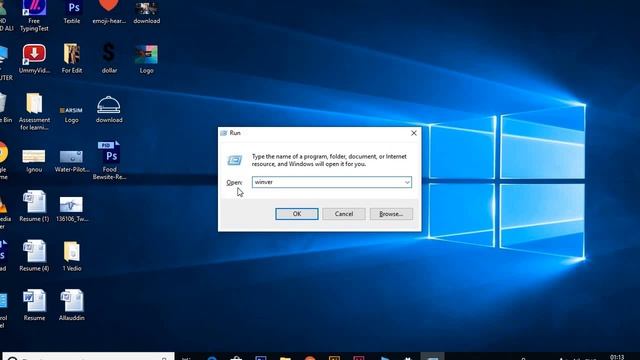Screen dimensions: 640x360
Task: Select the dollar image icon
Action: point(109,58)
